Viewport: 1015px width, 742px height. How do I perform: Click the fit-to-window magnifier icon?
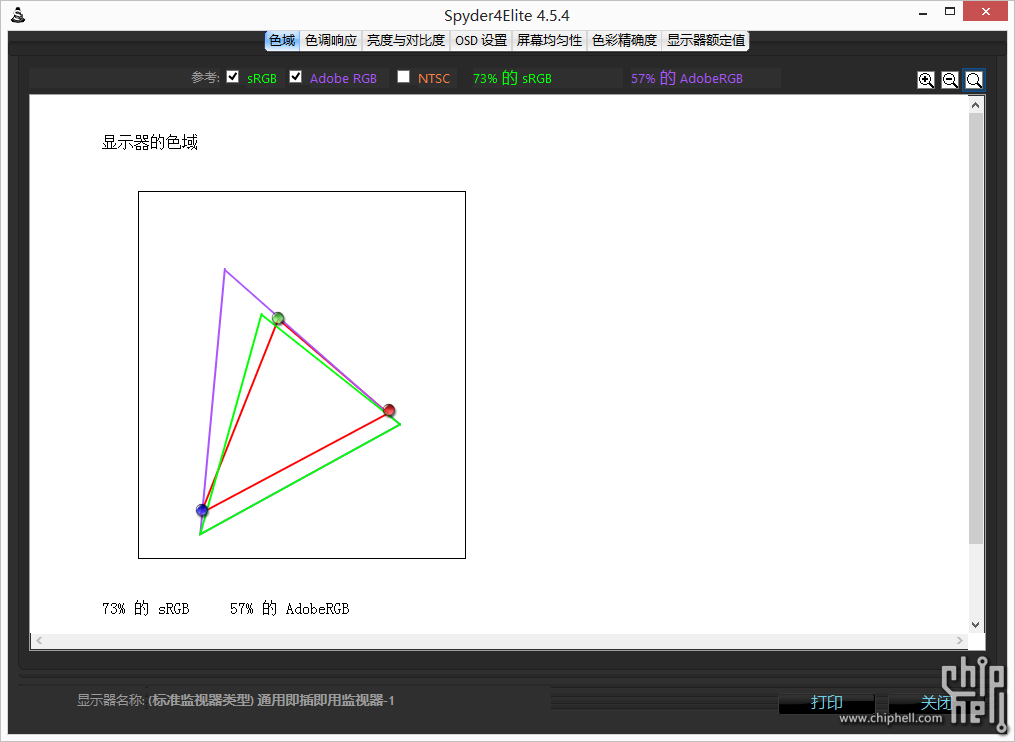(x=974, y=80)
